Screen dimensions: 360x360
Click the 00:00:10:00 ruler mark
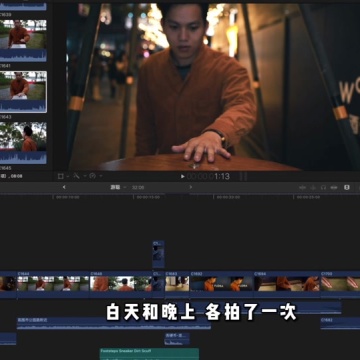[x=68, y=197]
